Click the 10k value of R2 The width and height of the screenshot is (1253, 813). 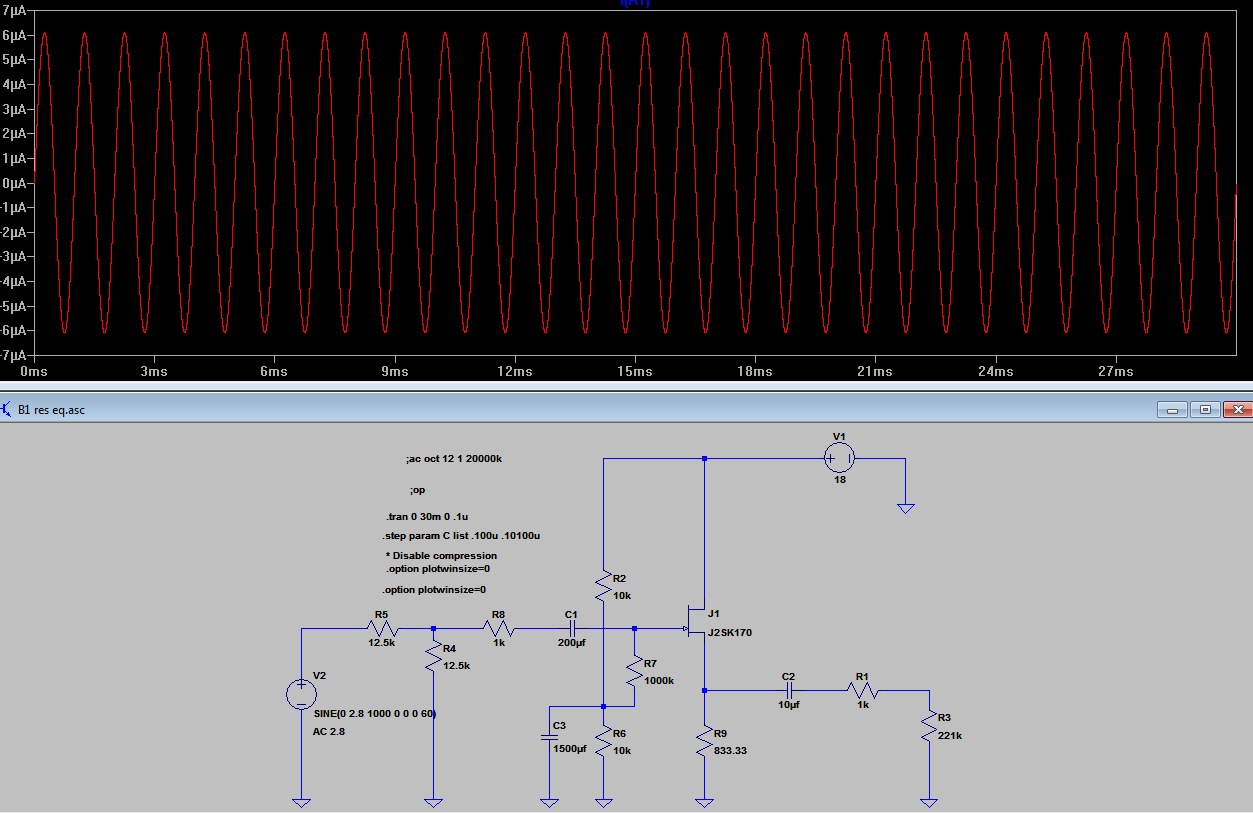point(621,595)
